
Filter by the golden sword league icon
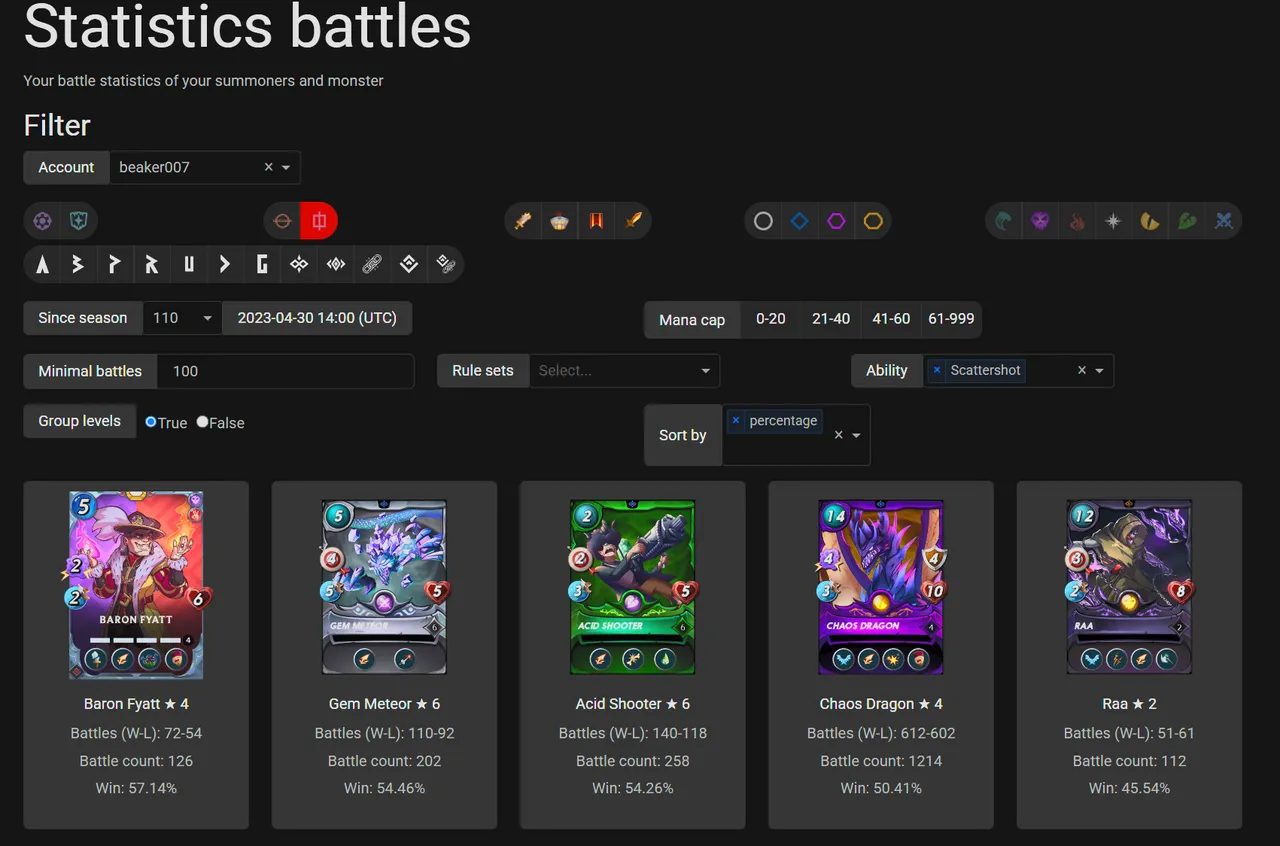coord(633,221)
